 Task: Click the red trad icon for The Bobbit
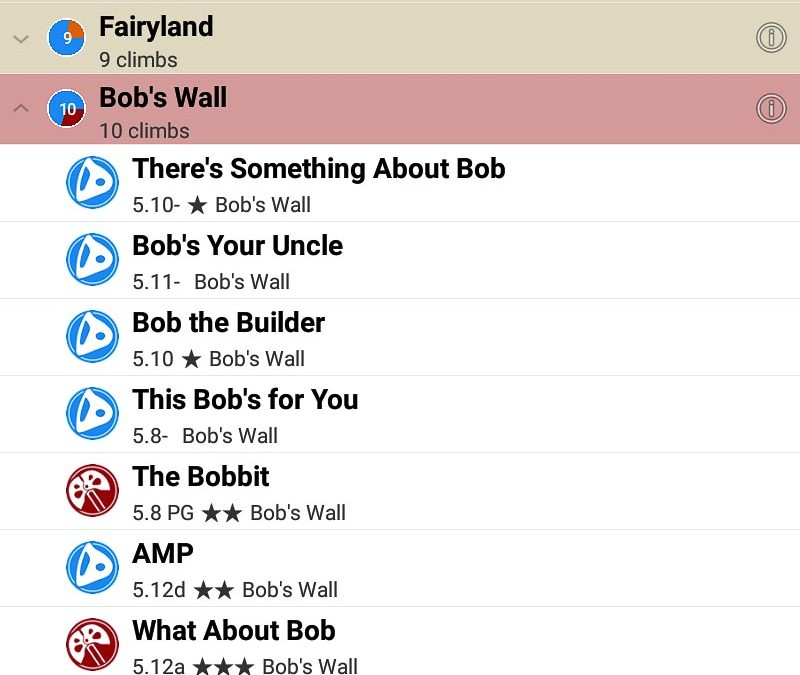pyautogui.click(x=92, y=491)
